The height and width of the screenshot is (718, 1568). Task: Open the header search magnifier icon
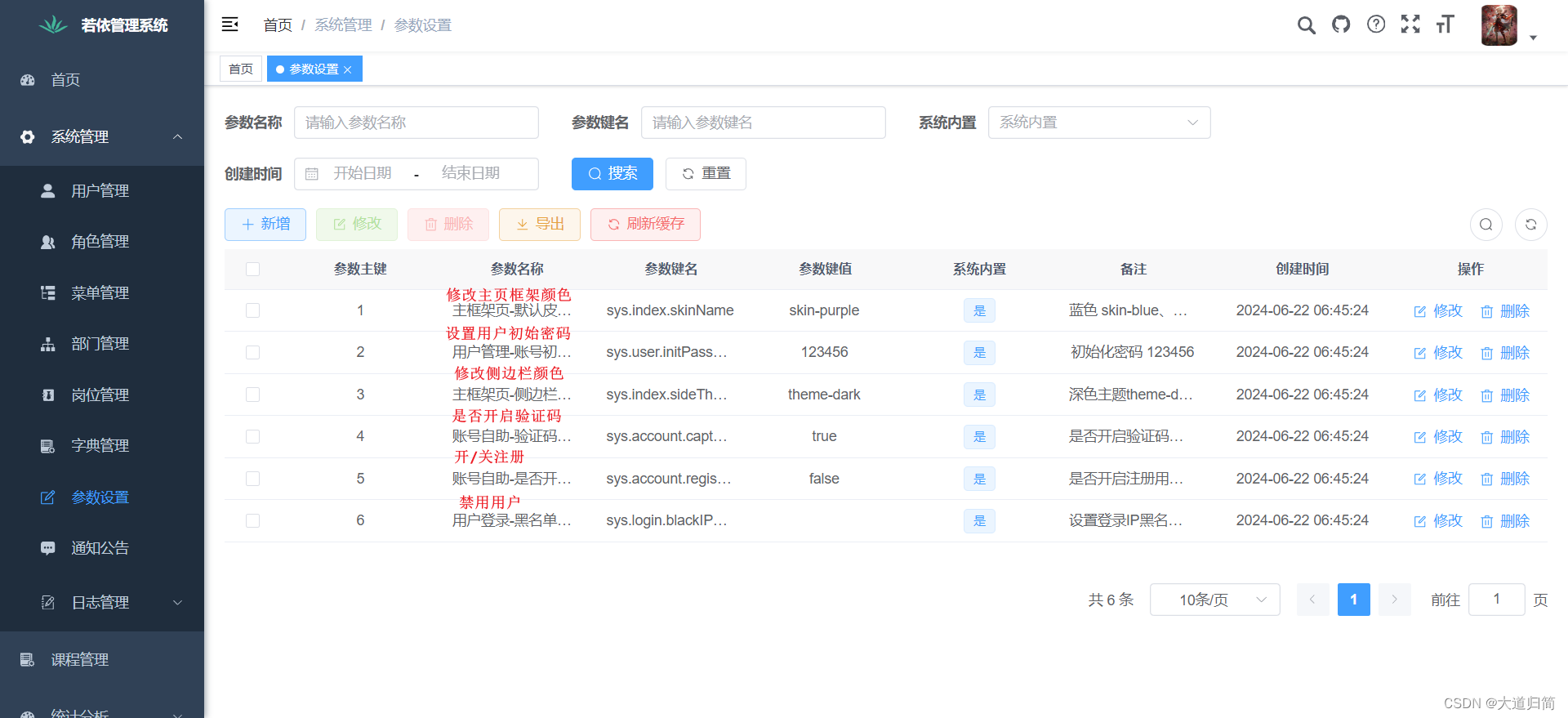pyautogui.click(x=1307, y=25)
